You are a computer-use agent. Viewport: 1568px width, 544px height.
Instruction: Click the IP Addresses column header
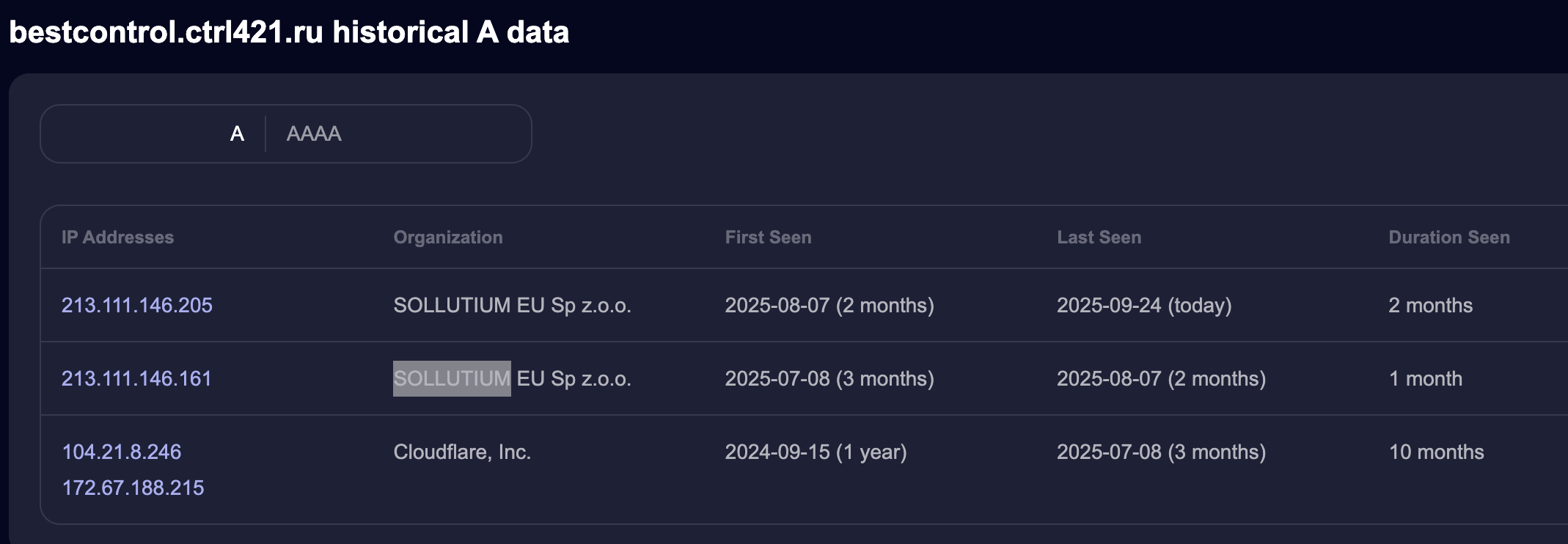pyautogui.click(x=117, y=237)
